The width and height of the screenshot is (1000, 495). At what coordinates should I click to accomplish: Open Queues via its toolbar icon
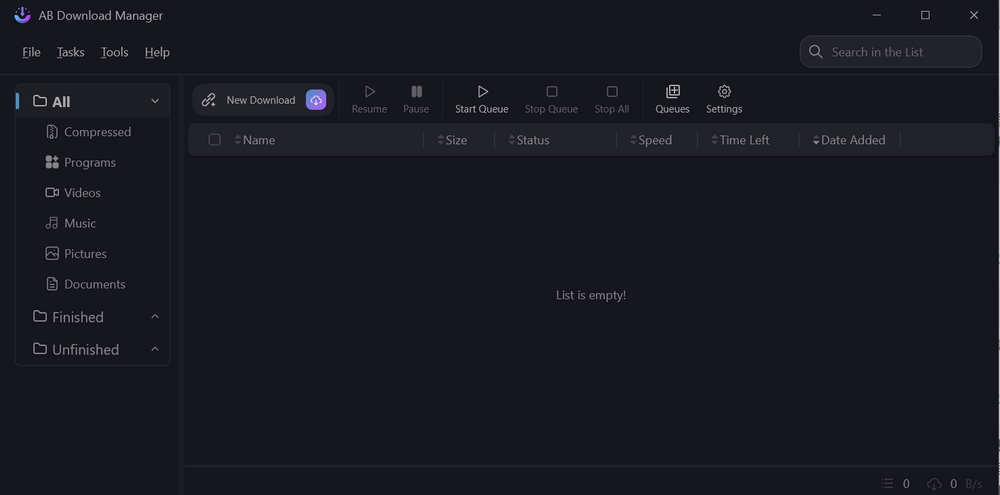pyautogui.click(x=673, y=92)
